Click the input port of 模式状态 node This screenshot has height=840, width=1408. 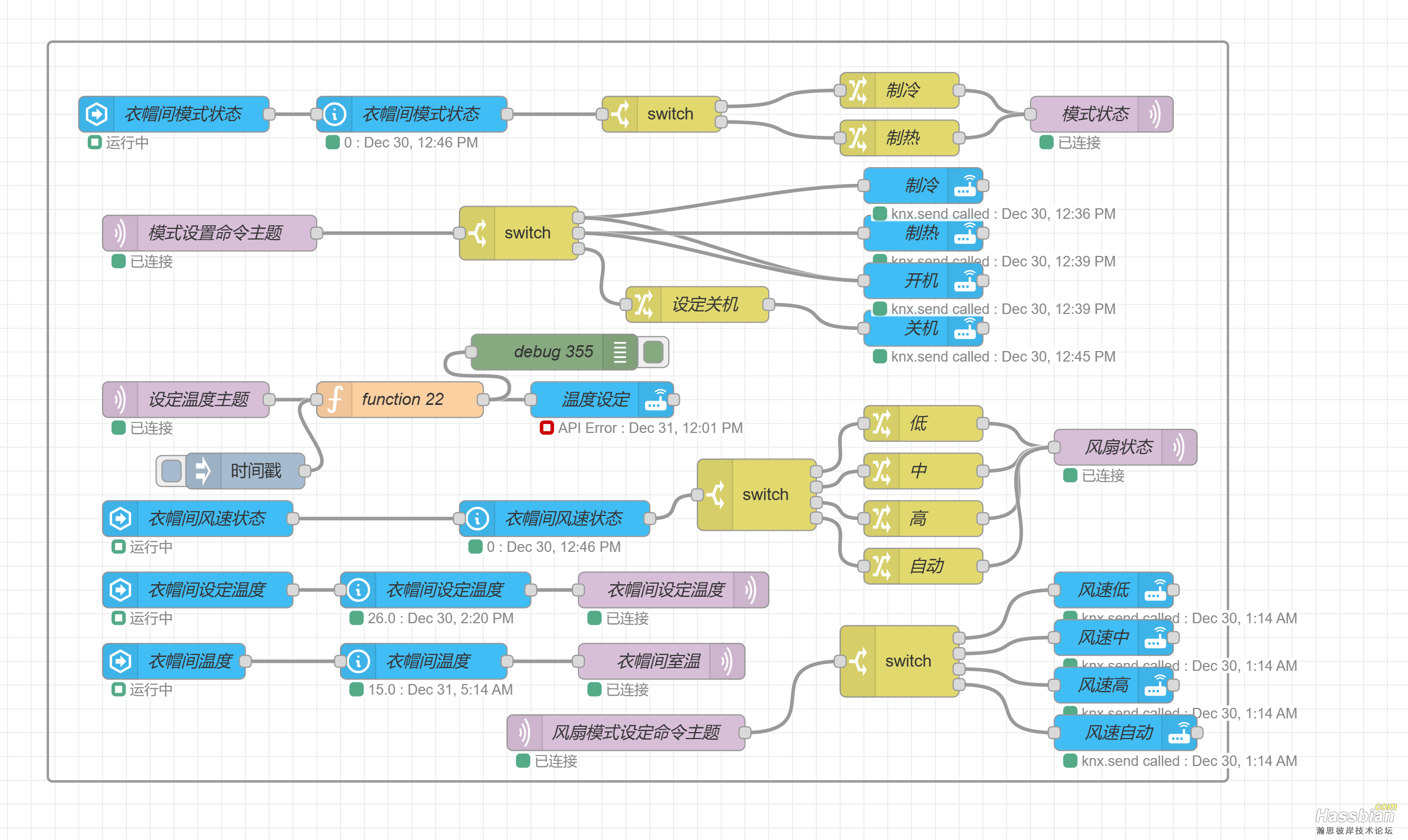pyautogui.click(x=1030, y=114)
